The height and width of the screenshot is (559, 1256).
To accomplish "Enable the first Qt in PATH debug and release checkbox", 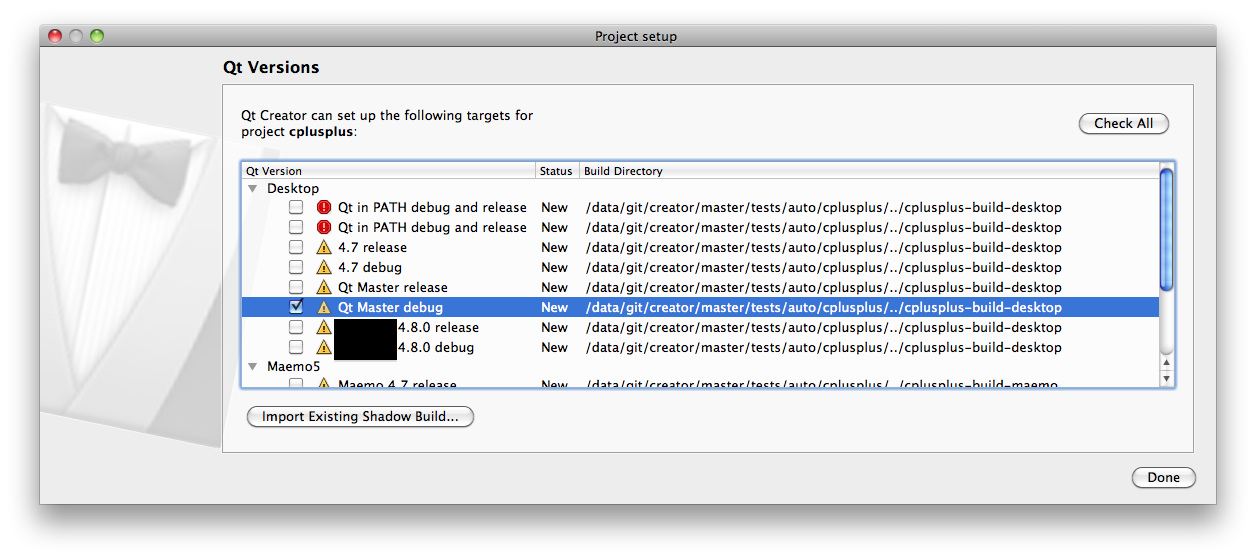I will click(296, 207).
